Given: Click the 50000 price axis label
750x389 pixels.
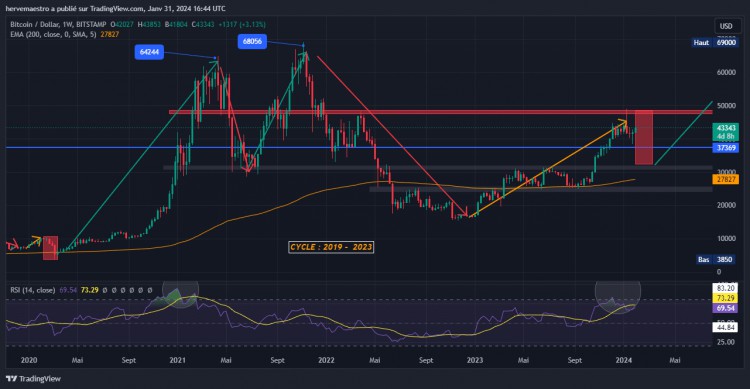Looking at the screenshot, I should 726,105.
